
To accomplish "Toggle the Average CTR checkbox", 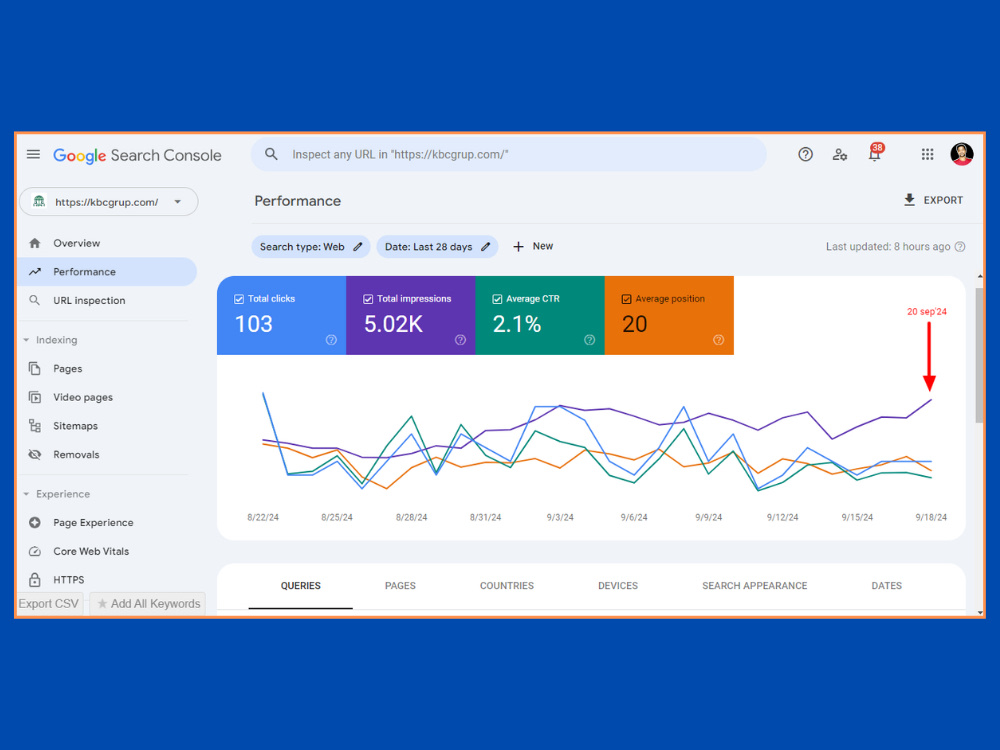I will (x=497, y=299).
